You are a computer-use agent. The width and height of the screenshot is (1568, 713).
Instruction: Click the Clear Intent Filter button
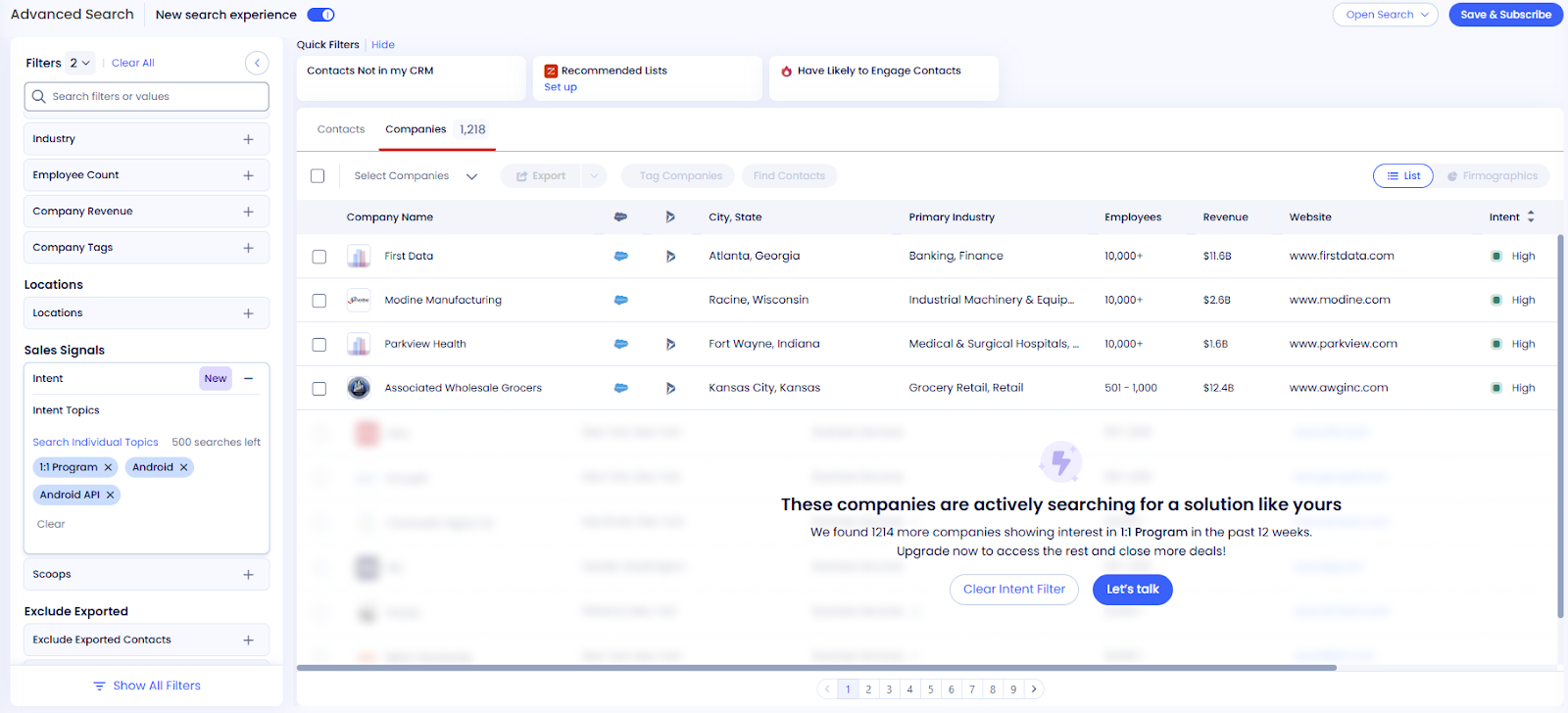pyautogui.click(x=1014, y=590)
